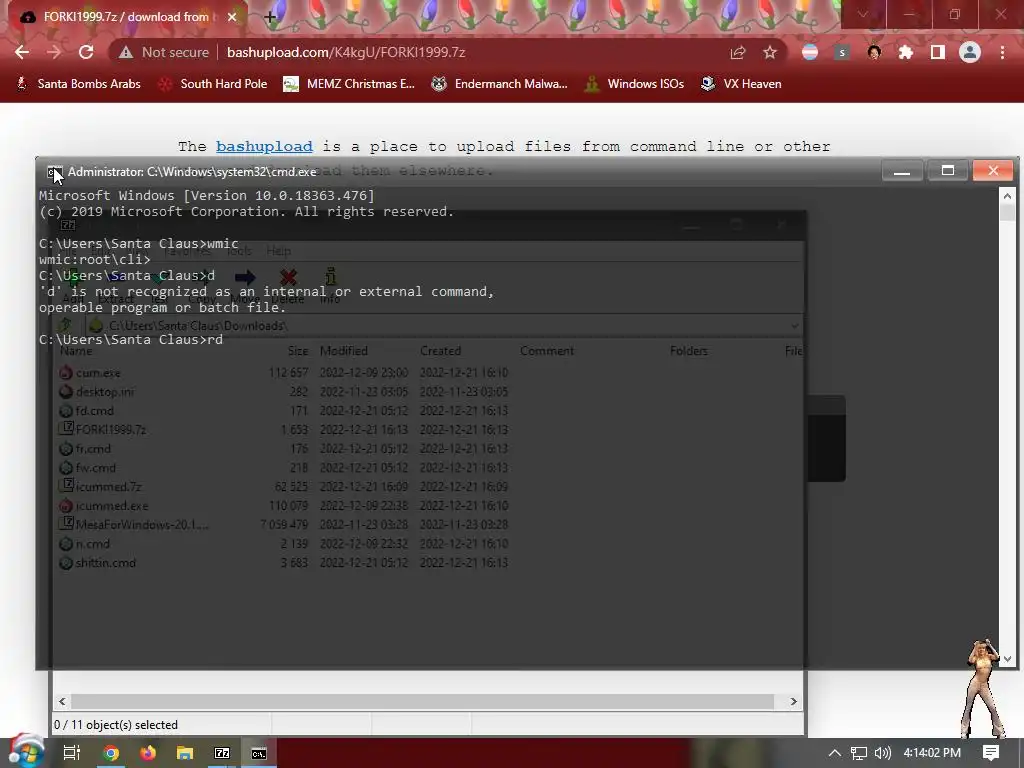1024x768 pixels.
Task: Open Windows Start button
Action: point(25,752)
